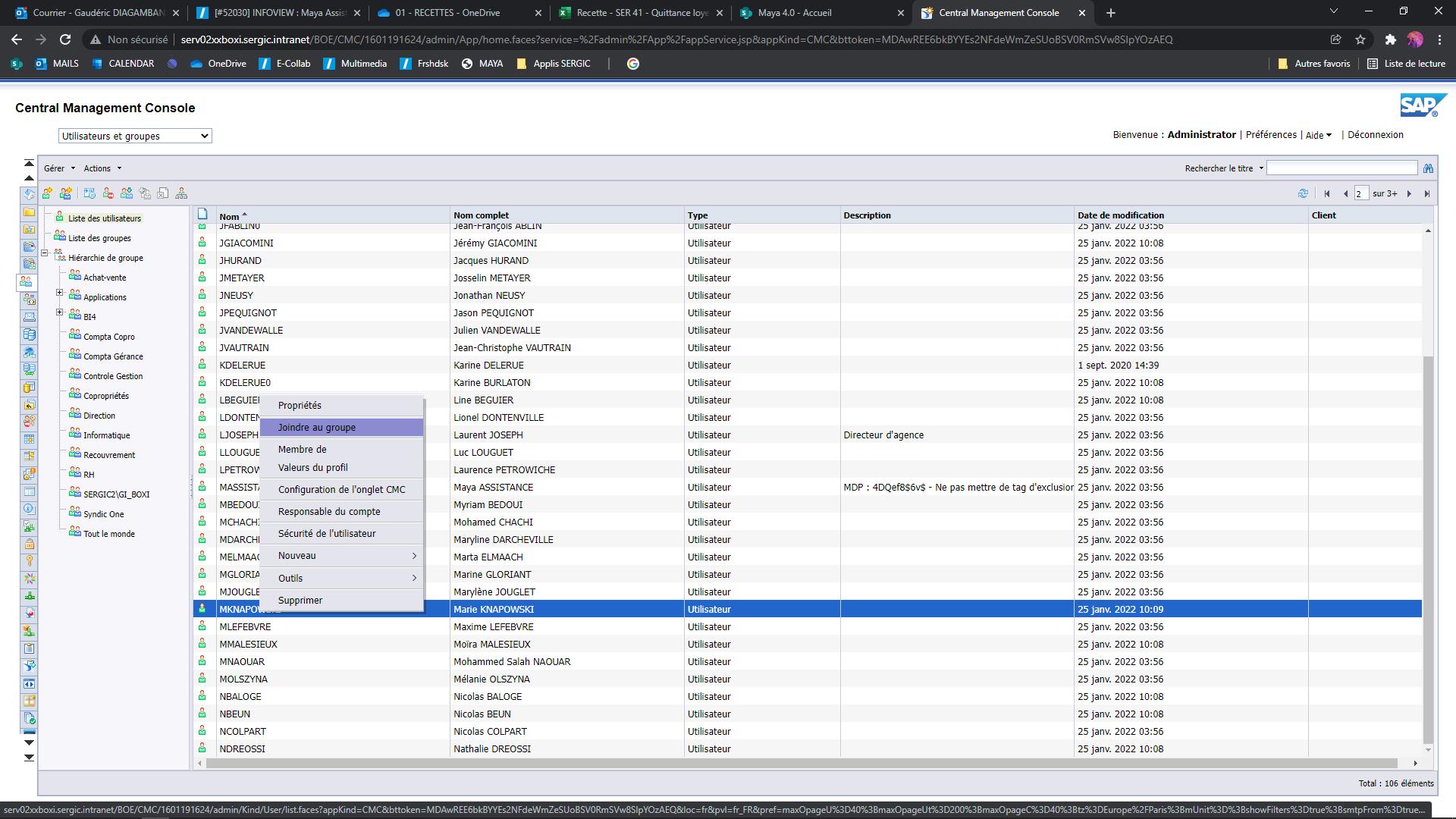The height and width of the screenshot is (819, 1456).
Task: Go to the next page arrow
Action: (1409, 193)
